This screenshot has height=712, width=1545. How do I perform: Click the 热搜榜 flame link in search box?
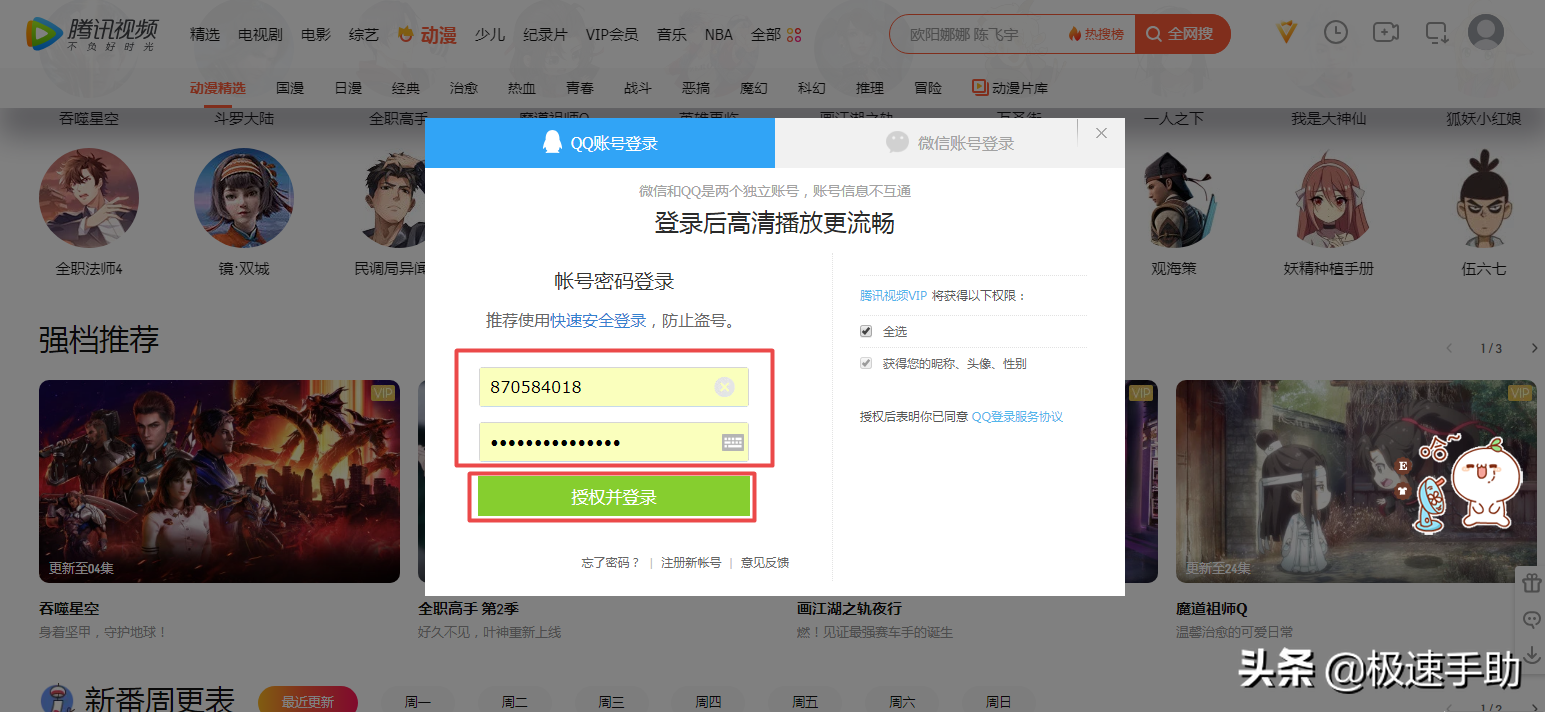point(1096,34)
